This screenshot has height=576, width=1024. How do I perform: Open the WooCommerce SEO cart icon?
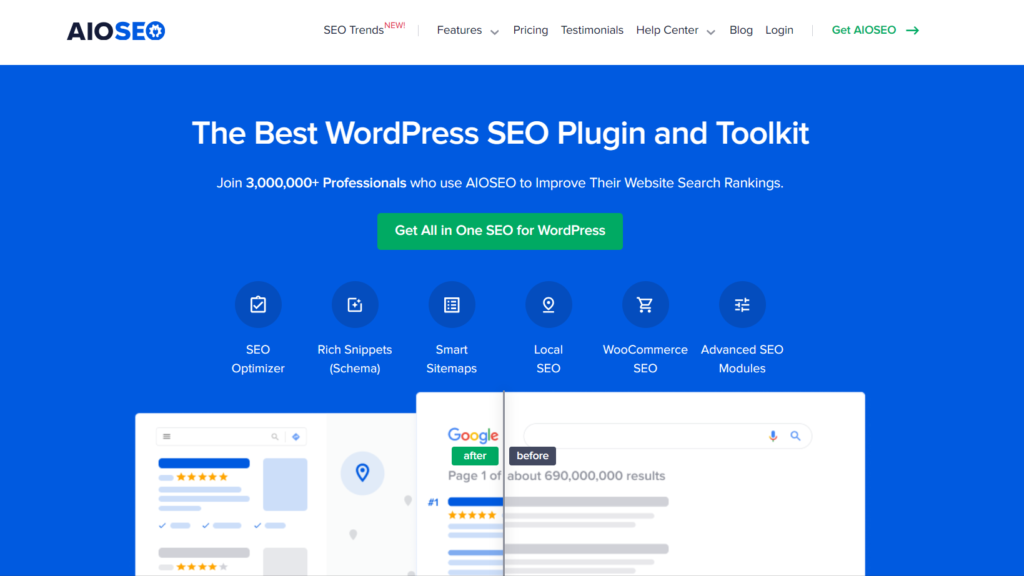[645, 304]
